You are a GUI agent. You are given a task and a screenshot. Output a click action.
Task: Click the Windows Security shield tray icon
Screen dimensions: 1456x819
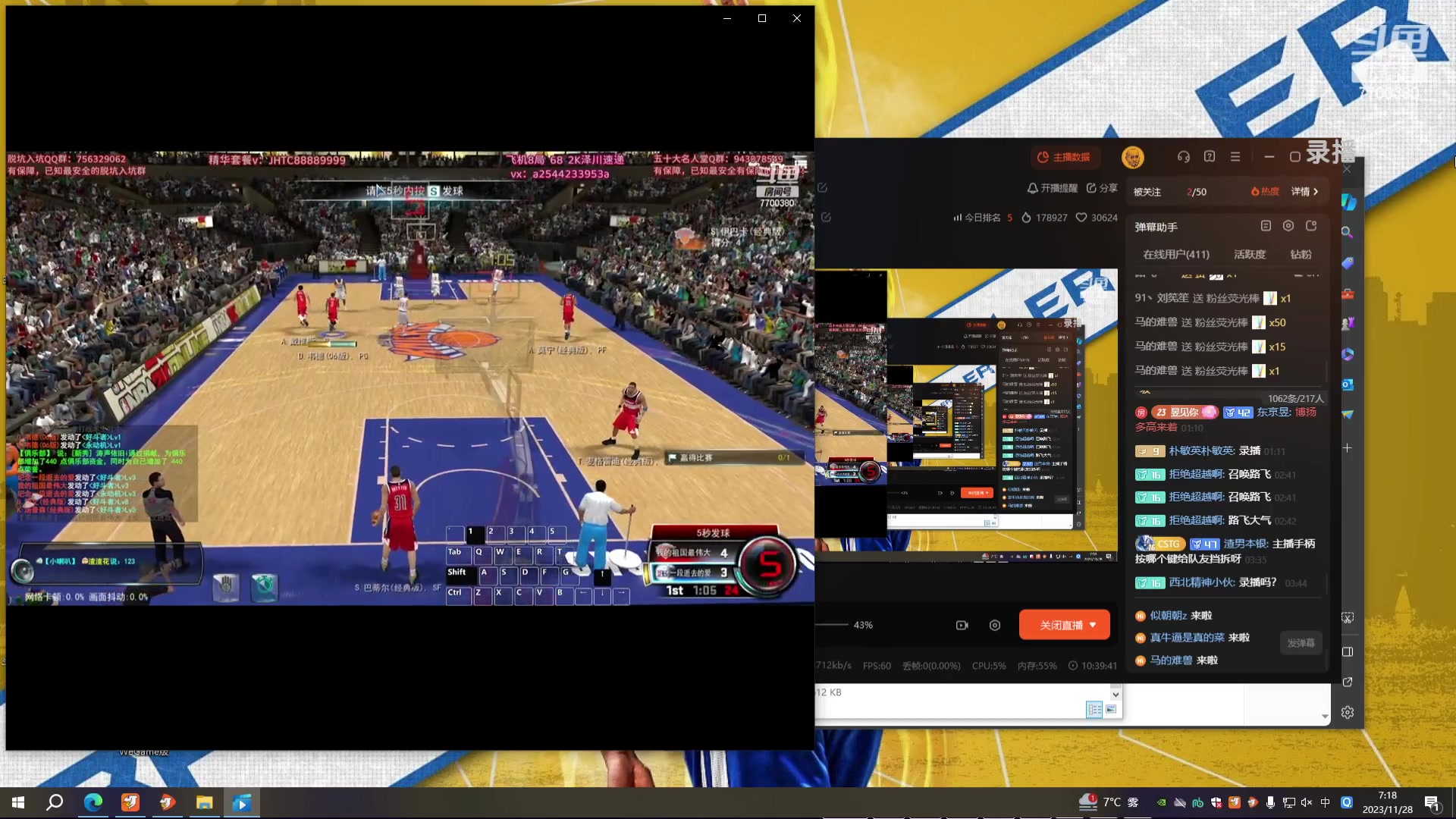(x=1216, y=802)
